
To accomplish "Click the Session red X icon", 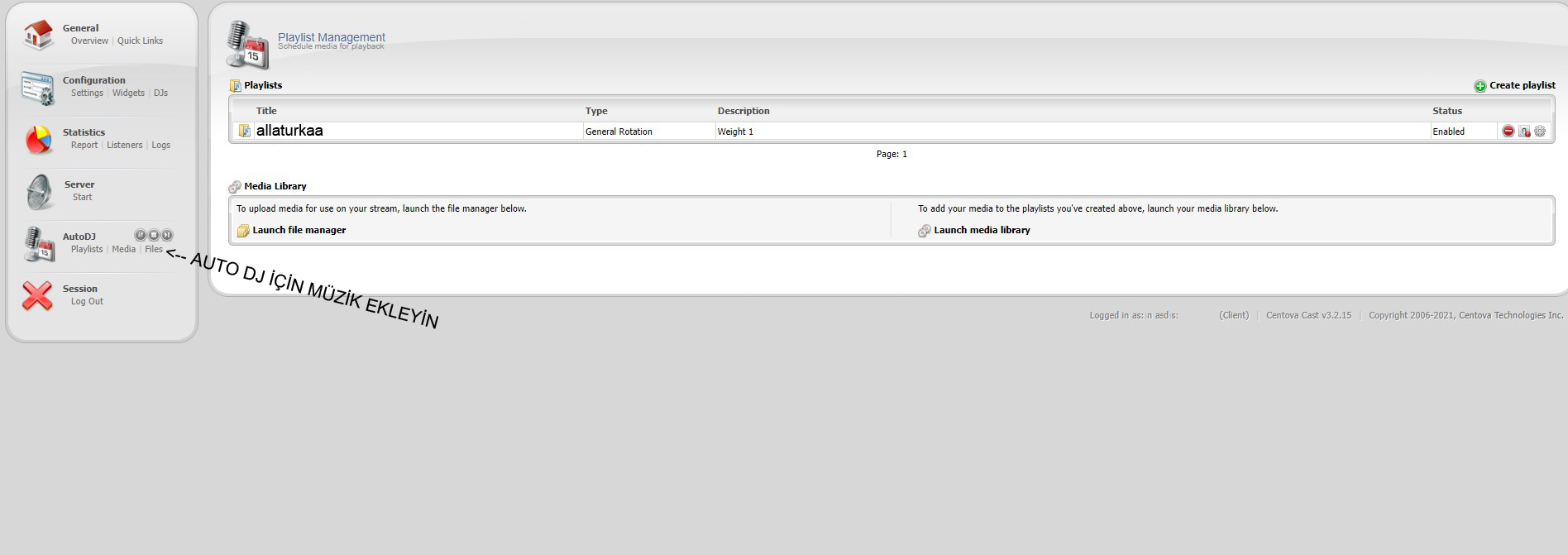I will pyautogui.click(x=37, y=295).
